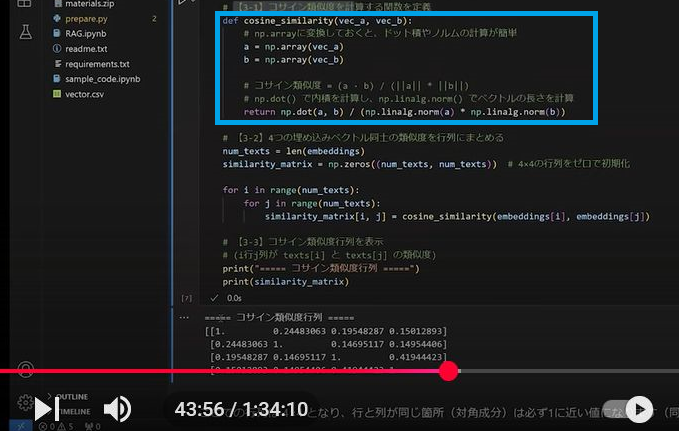
Task: Open prepare.py in the explorer
Action: [x=86, y=19]
